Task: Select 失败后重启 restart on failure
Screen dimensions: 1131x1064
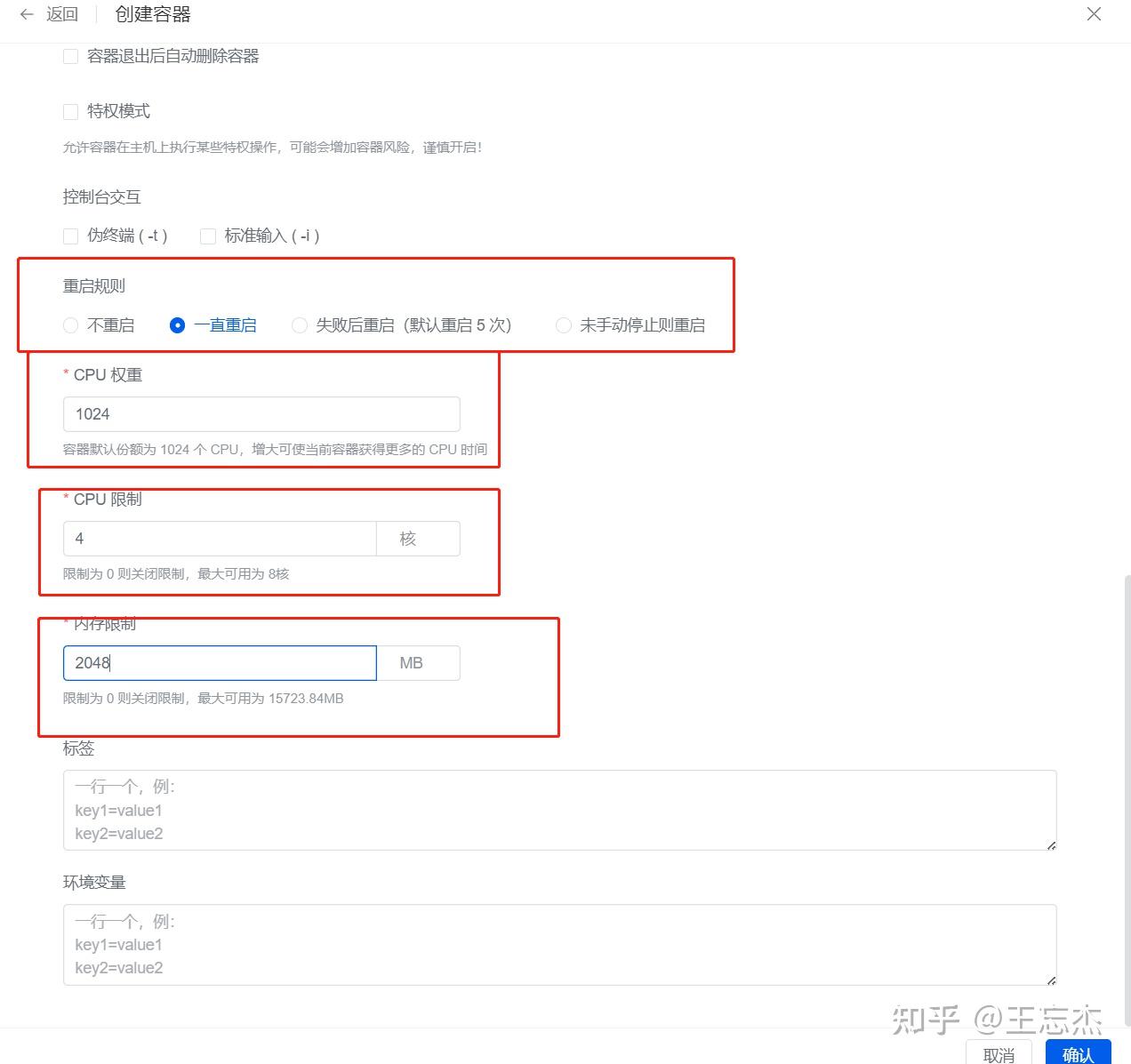Action: pos(300,325)
